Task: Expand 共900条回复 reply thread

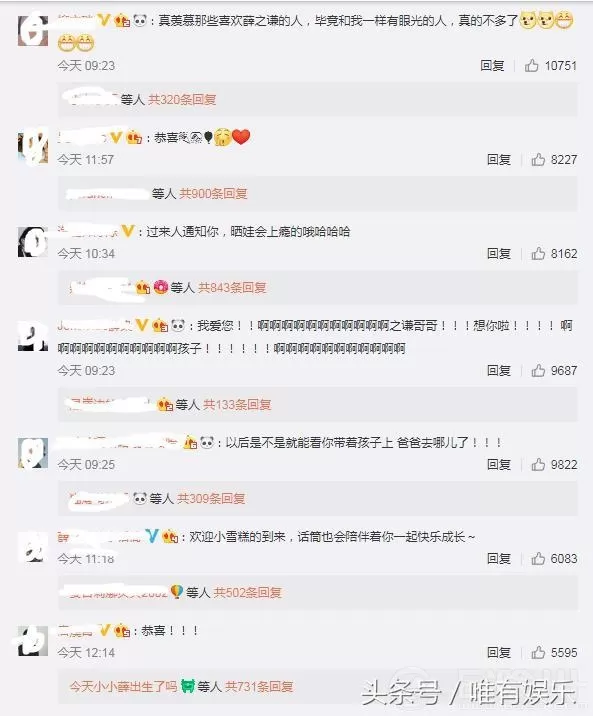Action: (x=213, y=194)
